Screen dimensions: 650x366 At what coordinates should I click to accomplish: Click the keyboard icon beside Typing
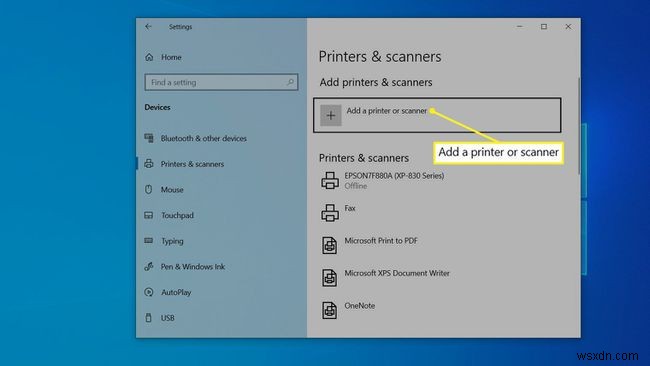(x=149, y=240)
